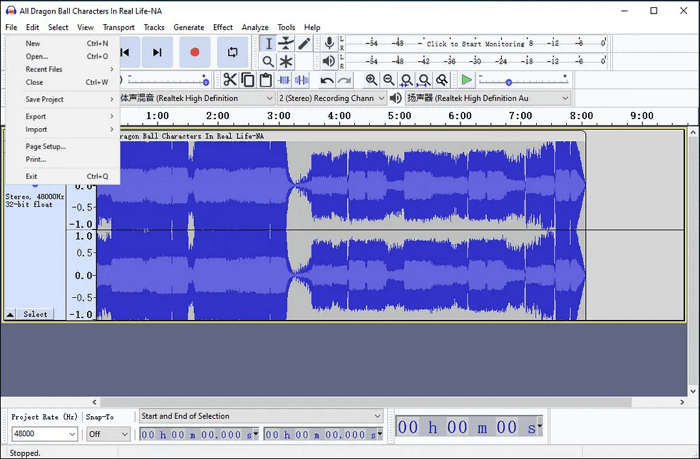Start recording with the red Record button
The height and width of the screenshot is (459, 700).
click(195, 52)
